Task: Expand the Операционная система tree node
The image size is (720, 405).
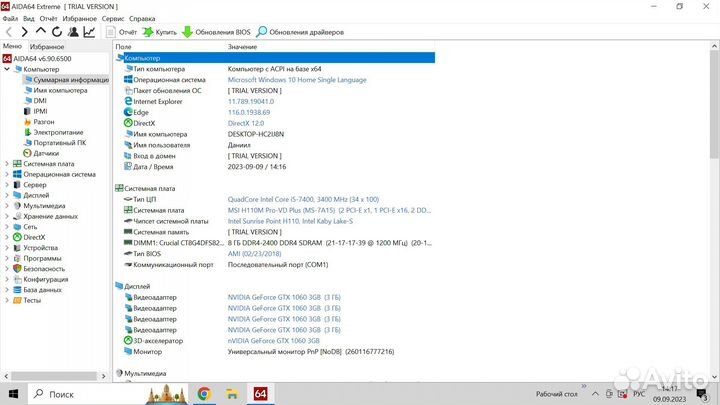Action: pos(7,174)
